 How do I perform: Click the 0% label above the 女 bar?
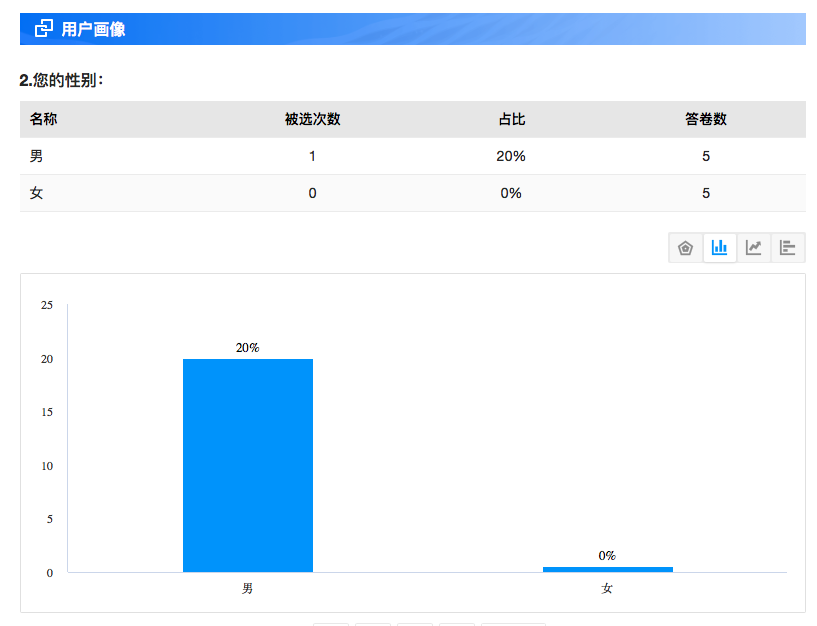click(607, 556)
